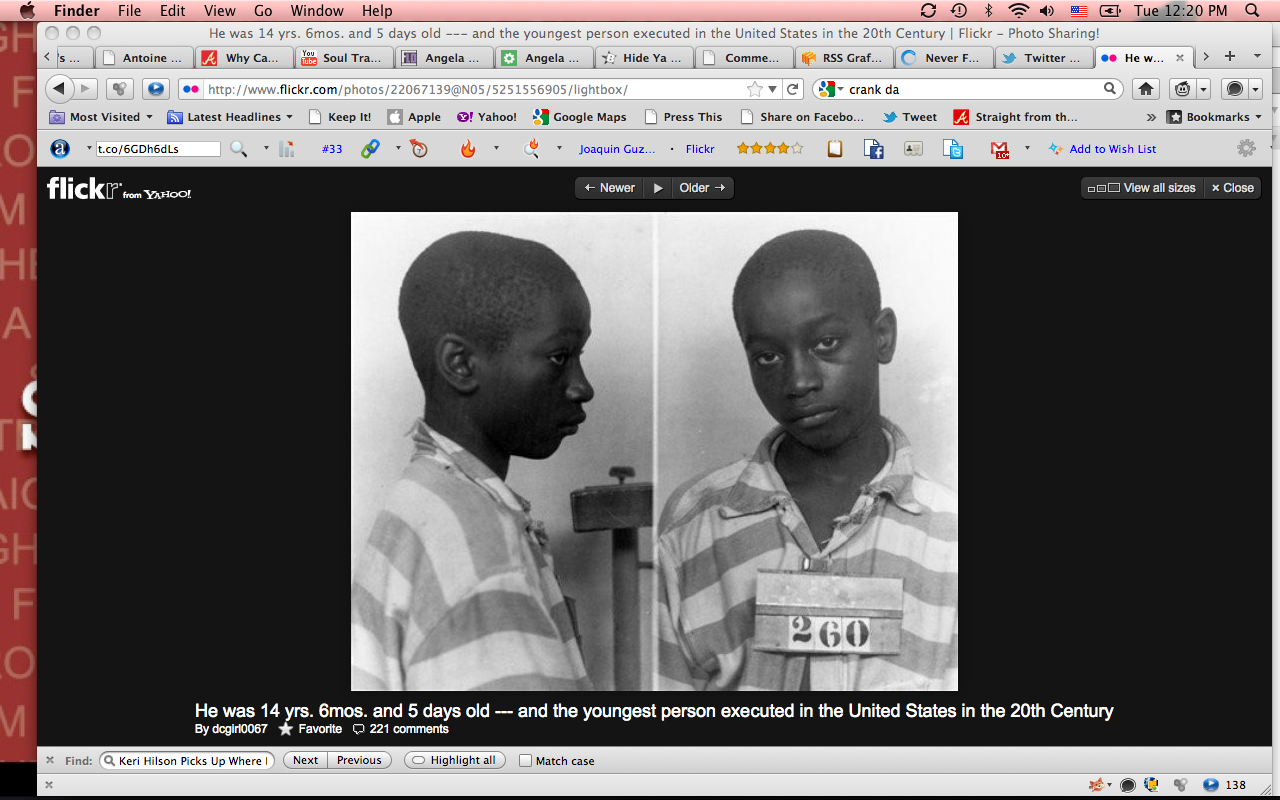1280x800 pixels.
Task: Open the Gmail icon in the toolbar
Action: point(999,149)
